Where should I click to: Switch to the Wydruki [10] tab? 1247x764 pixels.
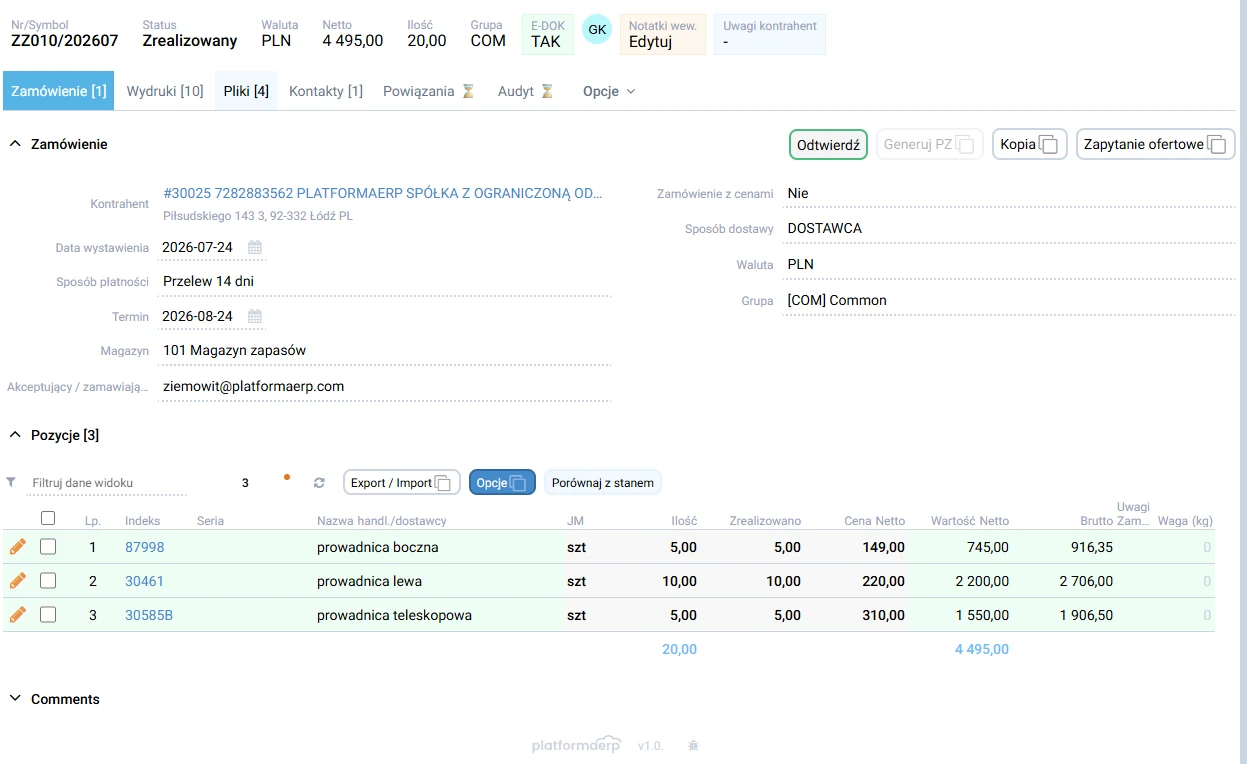coord(165,91)
